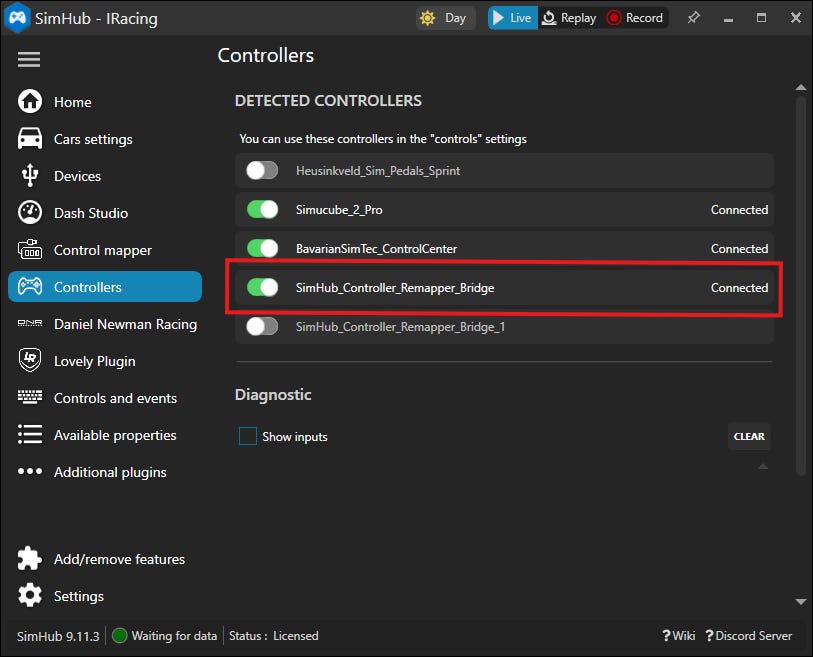813x657 pixels.
Task: Click the Control mapper icon
Action: click(30, 250)
